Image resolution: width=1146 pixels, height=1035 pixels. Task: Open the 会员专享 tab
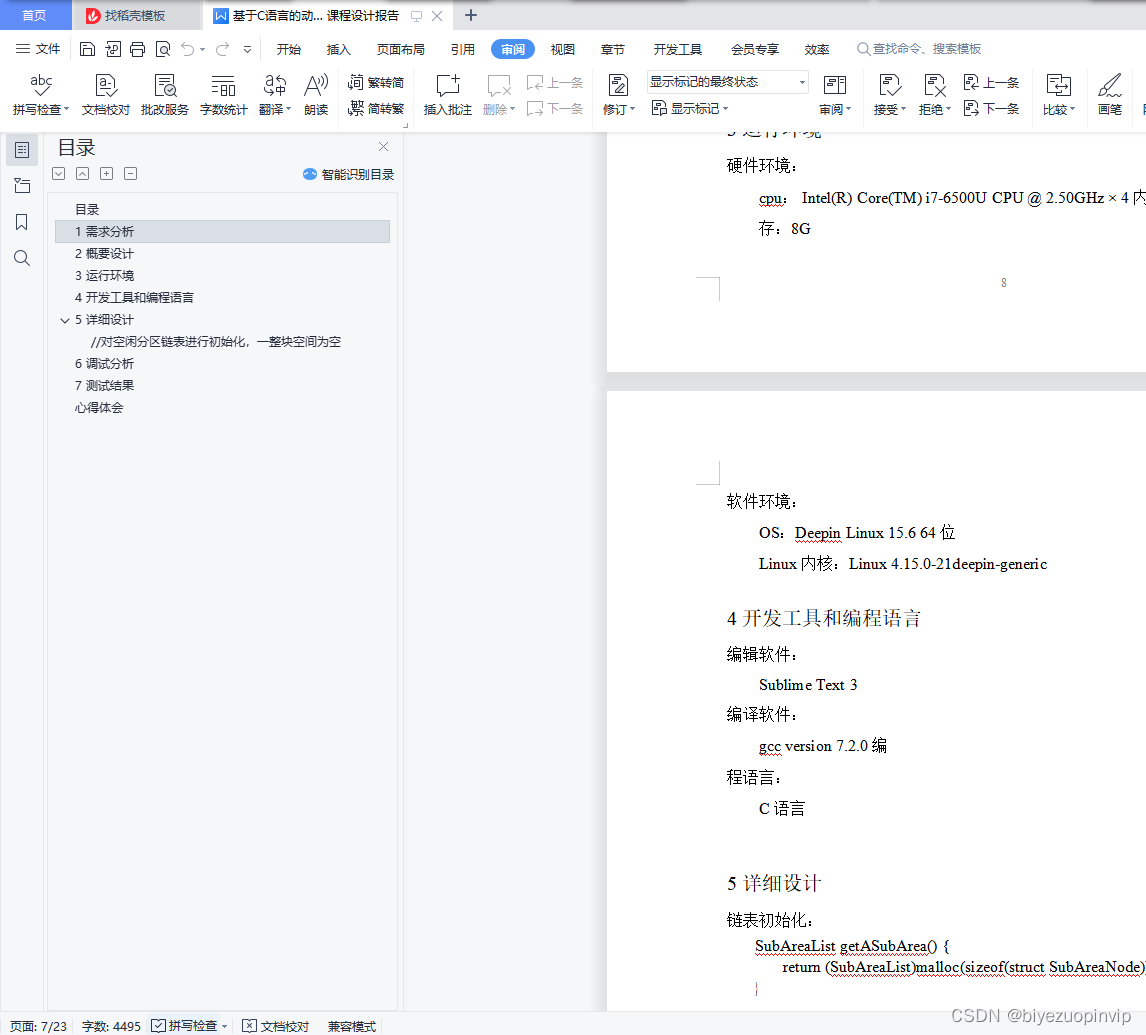click(x=755, y=49)
